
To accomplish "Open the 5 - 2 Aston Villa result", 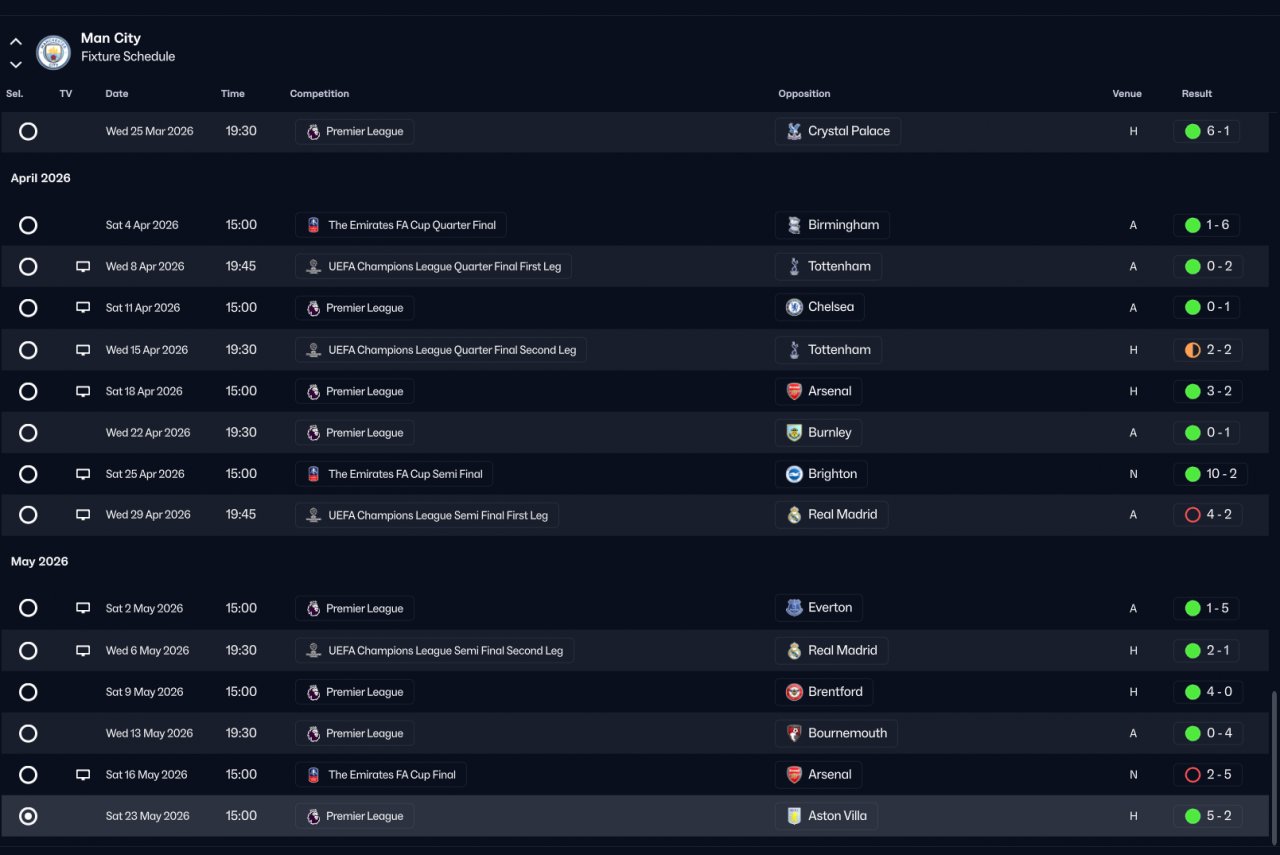I will coord(1208,816).
